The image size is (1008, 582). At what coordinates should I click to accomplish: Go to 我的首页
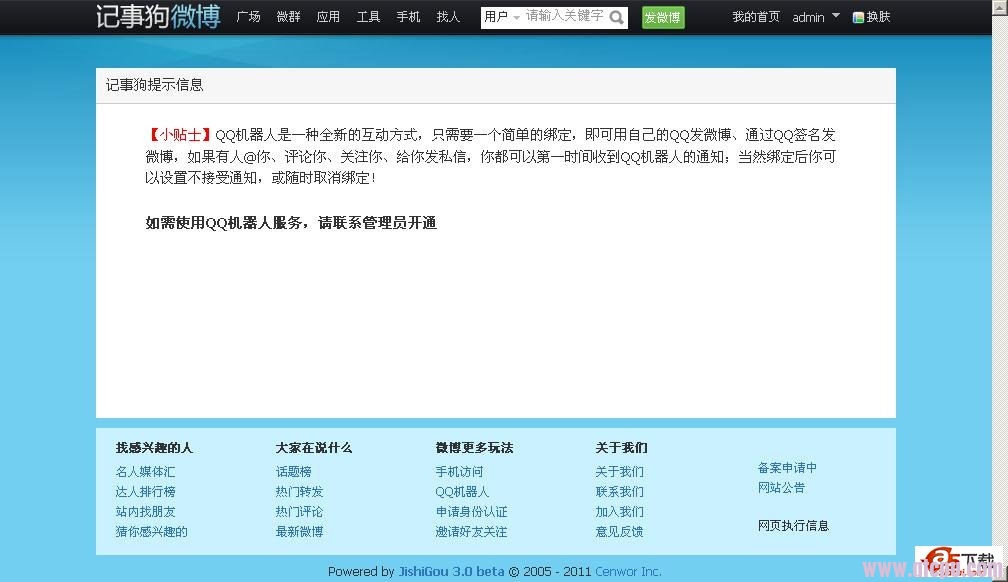(756, 17)
